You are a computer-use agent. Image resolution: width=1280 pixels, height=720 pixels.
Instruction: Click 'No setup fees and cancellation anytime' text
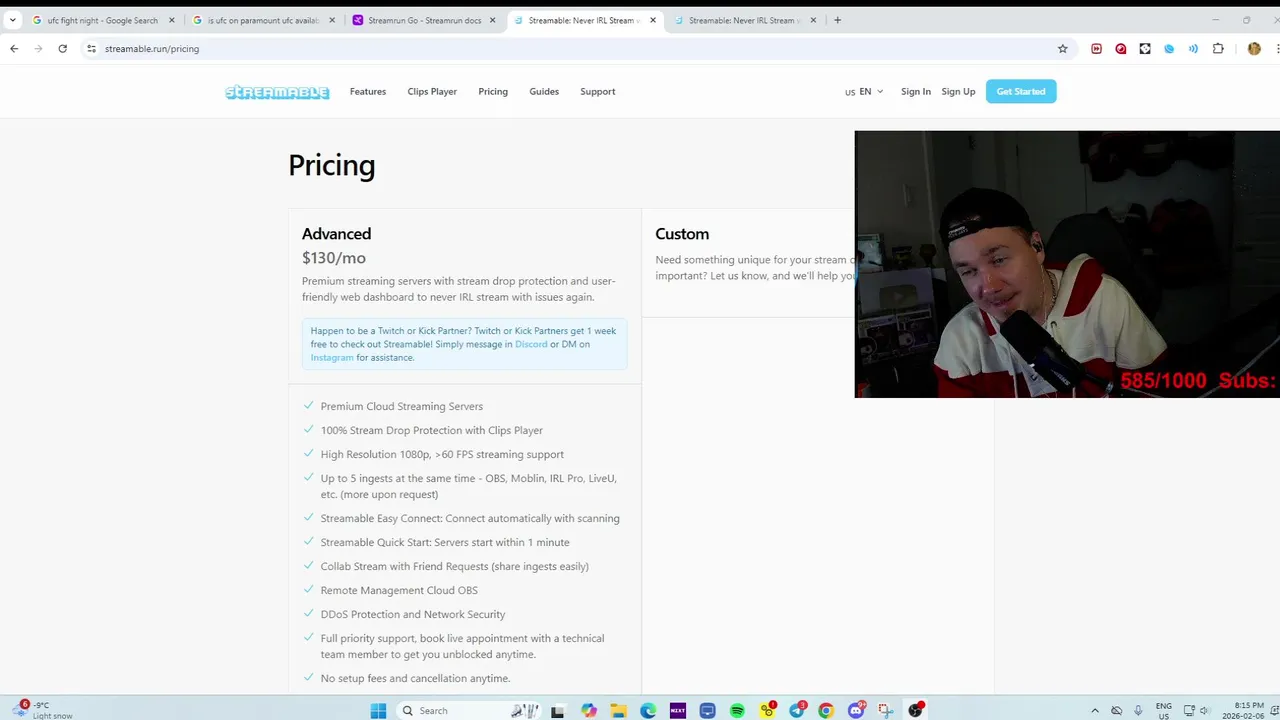pyautogui.click(x=415, y=679)
